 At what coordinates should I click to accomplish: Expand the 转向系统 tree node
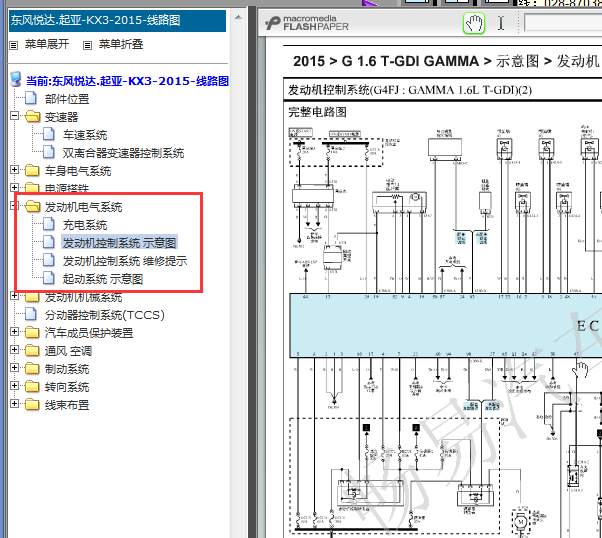click(14, 386)
